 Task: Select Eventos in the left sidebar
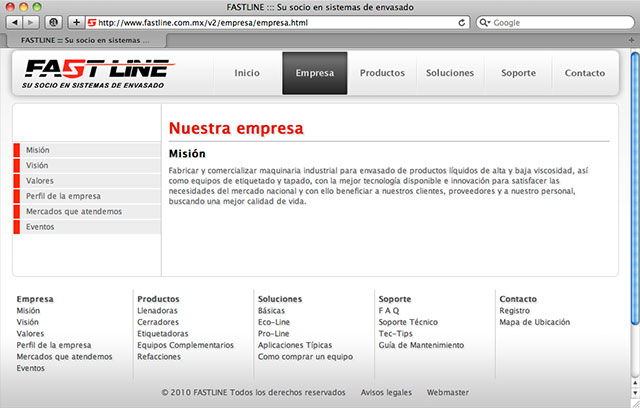tap(87, 227)
